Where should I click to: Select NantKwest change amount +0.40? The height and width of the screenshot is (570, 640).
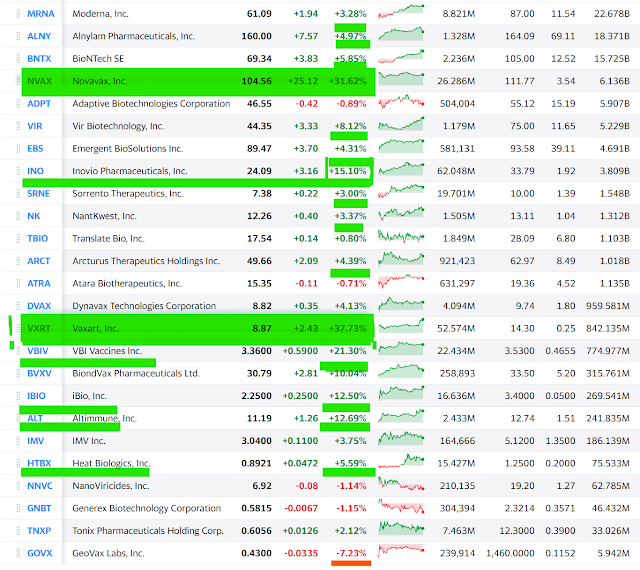[x=306, y=216]
